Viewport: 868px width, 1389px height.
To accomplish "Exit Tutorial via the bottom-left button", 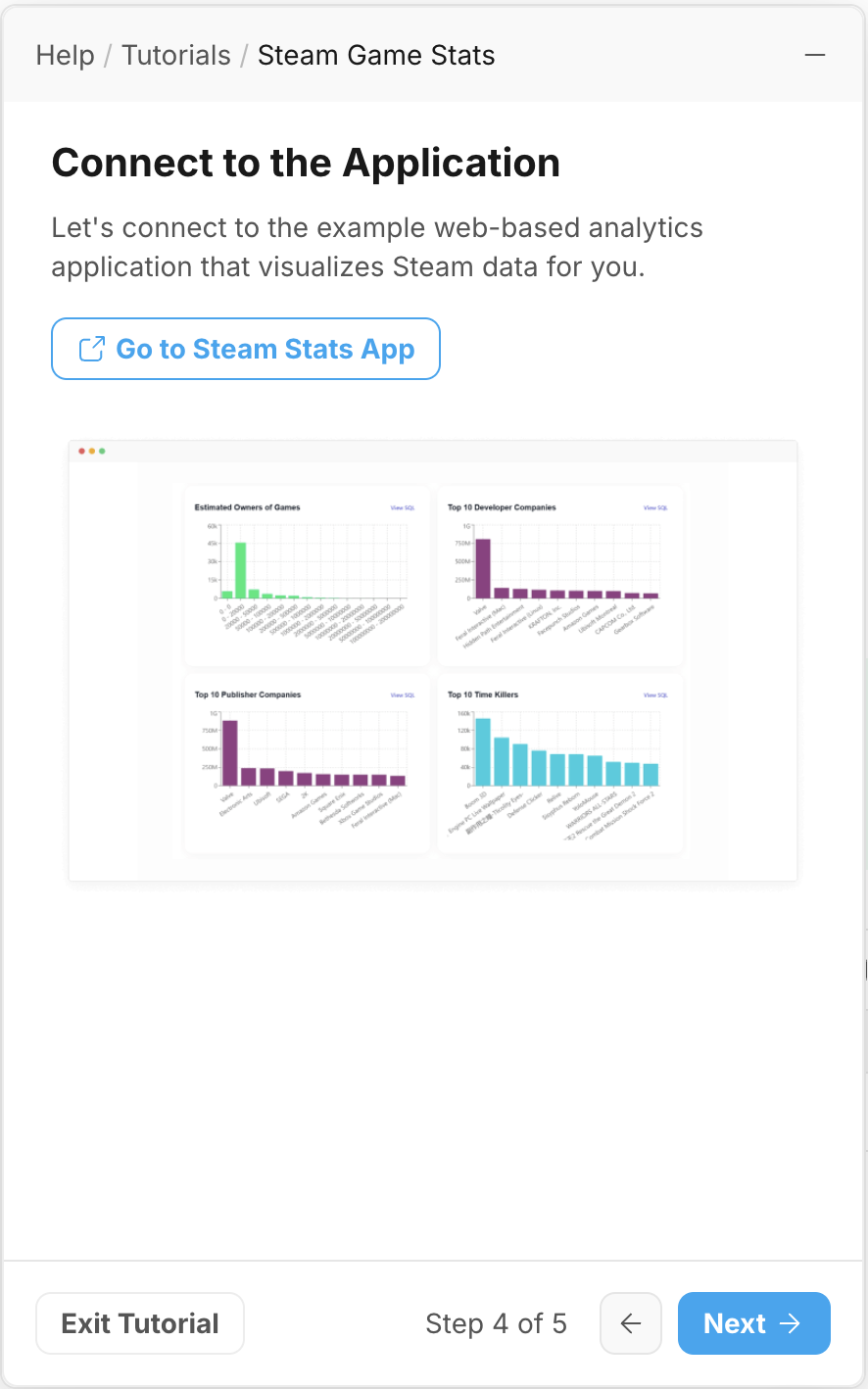I will 140,1323.
